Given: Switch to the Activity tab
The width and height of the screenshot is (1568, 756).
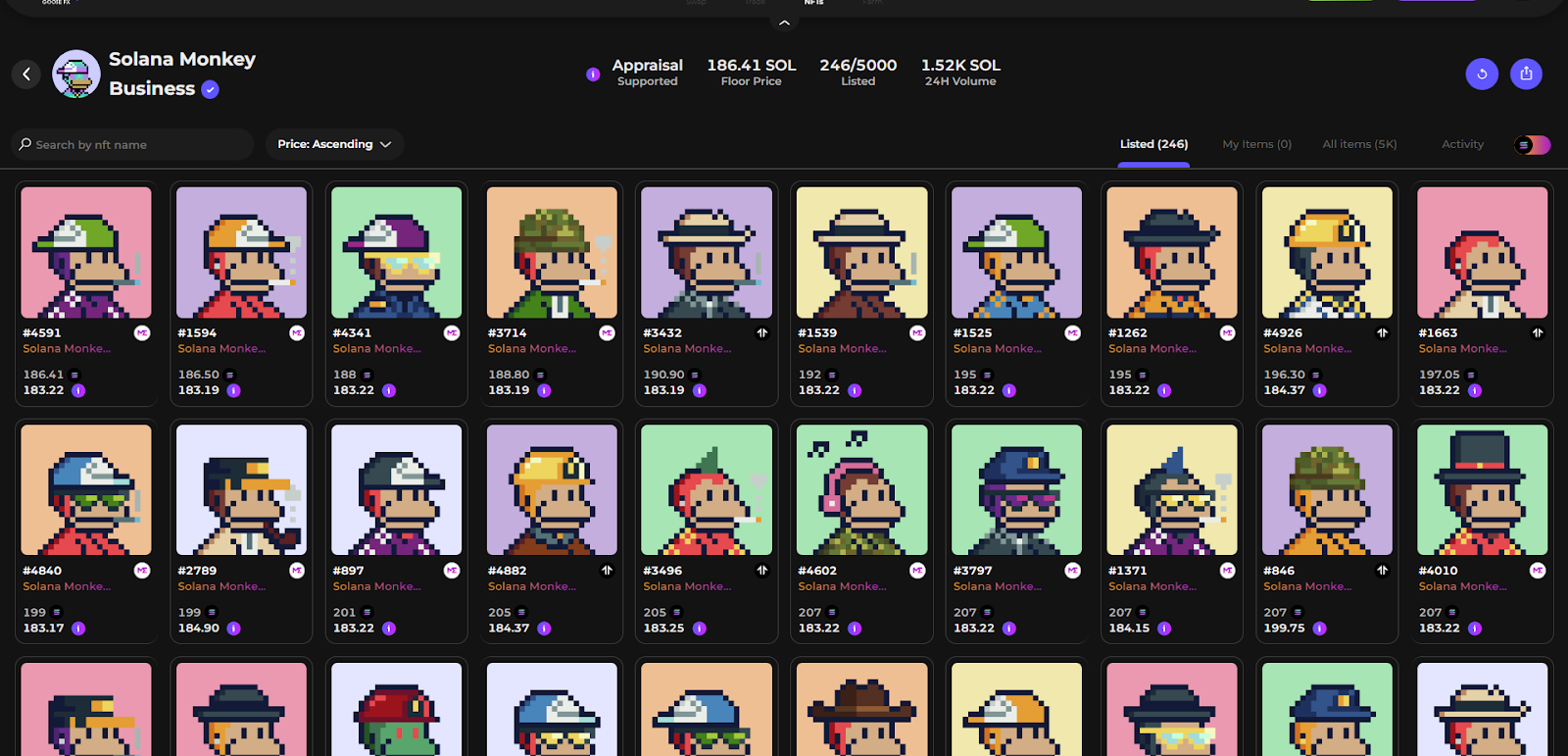Looking at the screenshot, I should tap(1462, 144).
